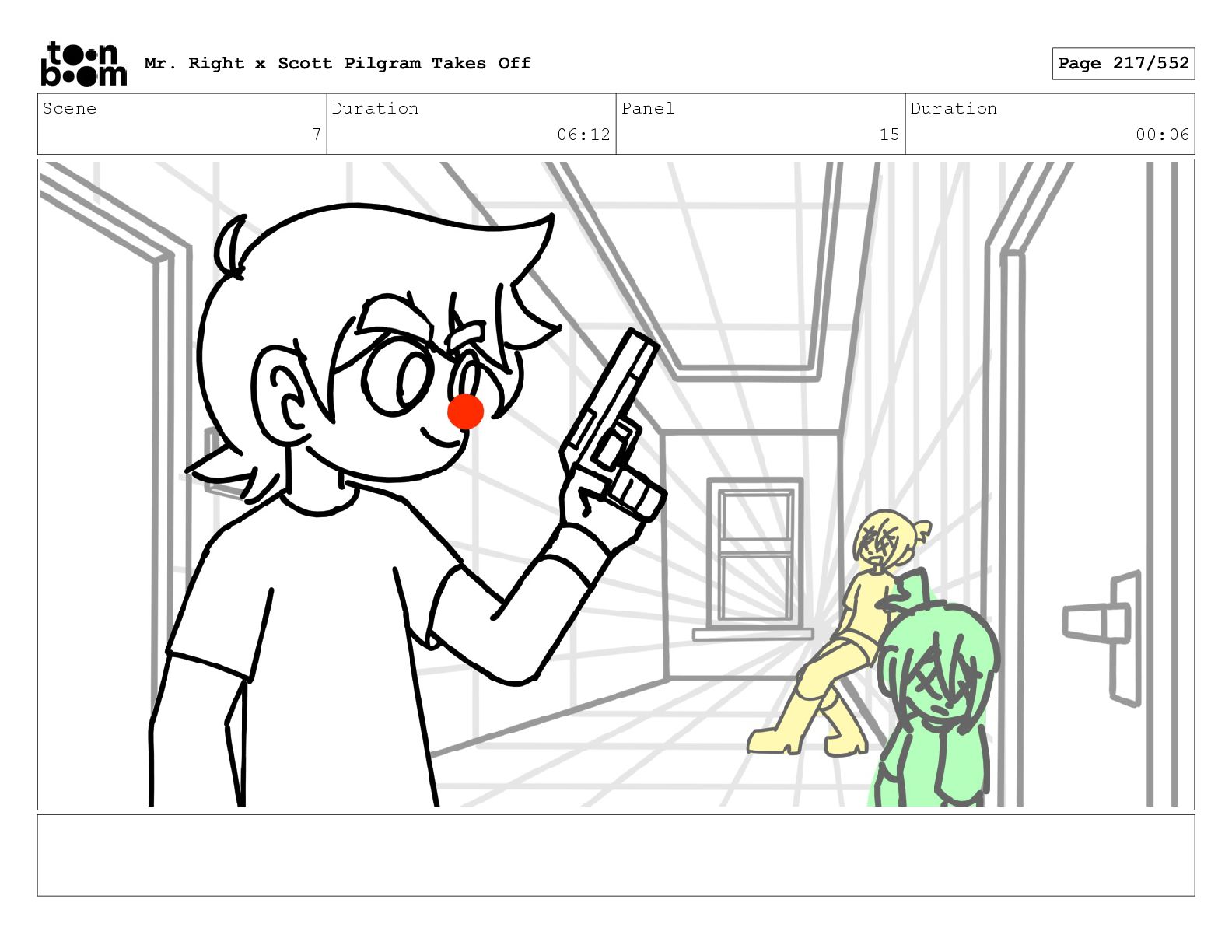
Task: Click the scene duration value '06:12'
Action: coord(583,135)
